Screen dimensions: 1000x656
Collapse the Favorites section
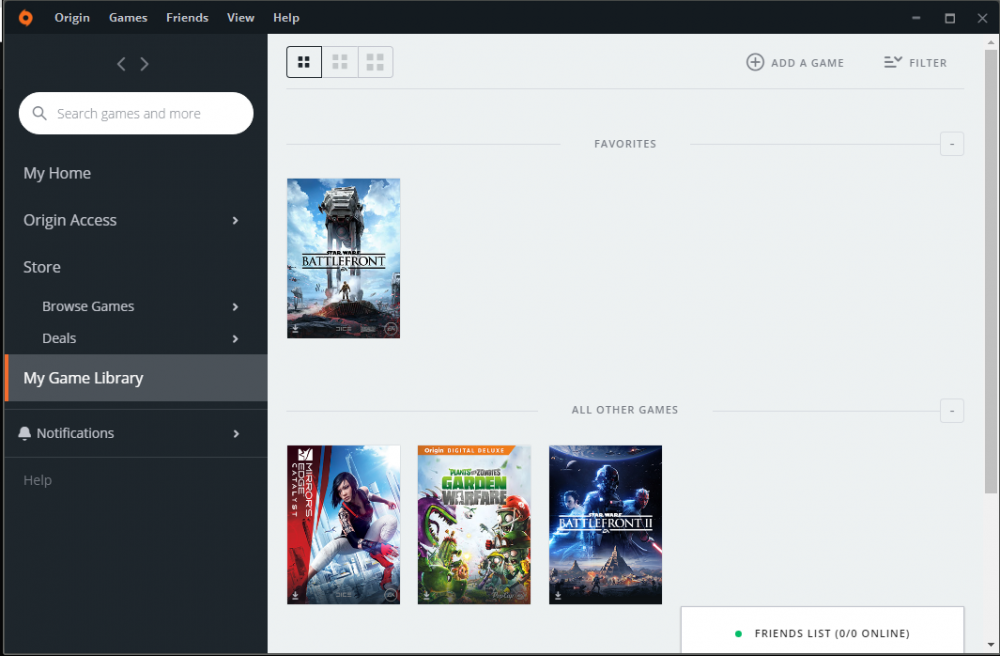point(952,144)
